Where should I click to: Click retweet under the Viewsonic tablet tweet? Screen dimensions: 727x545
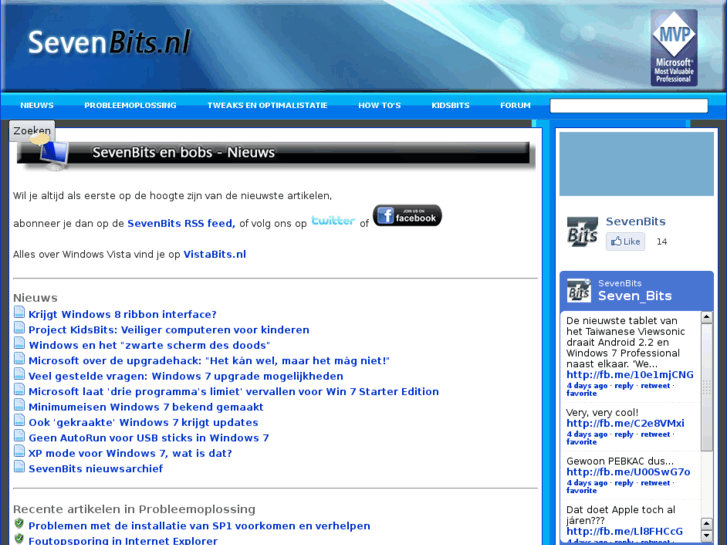click(x=655, y=386)
